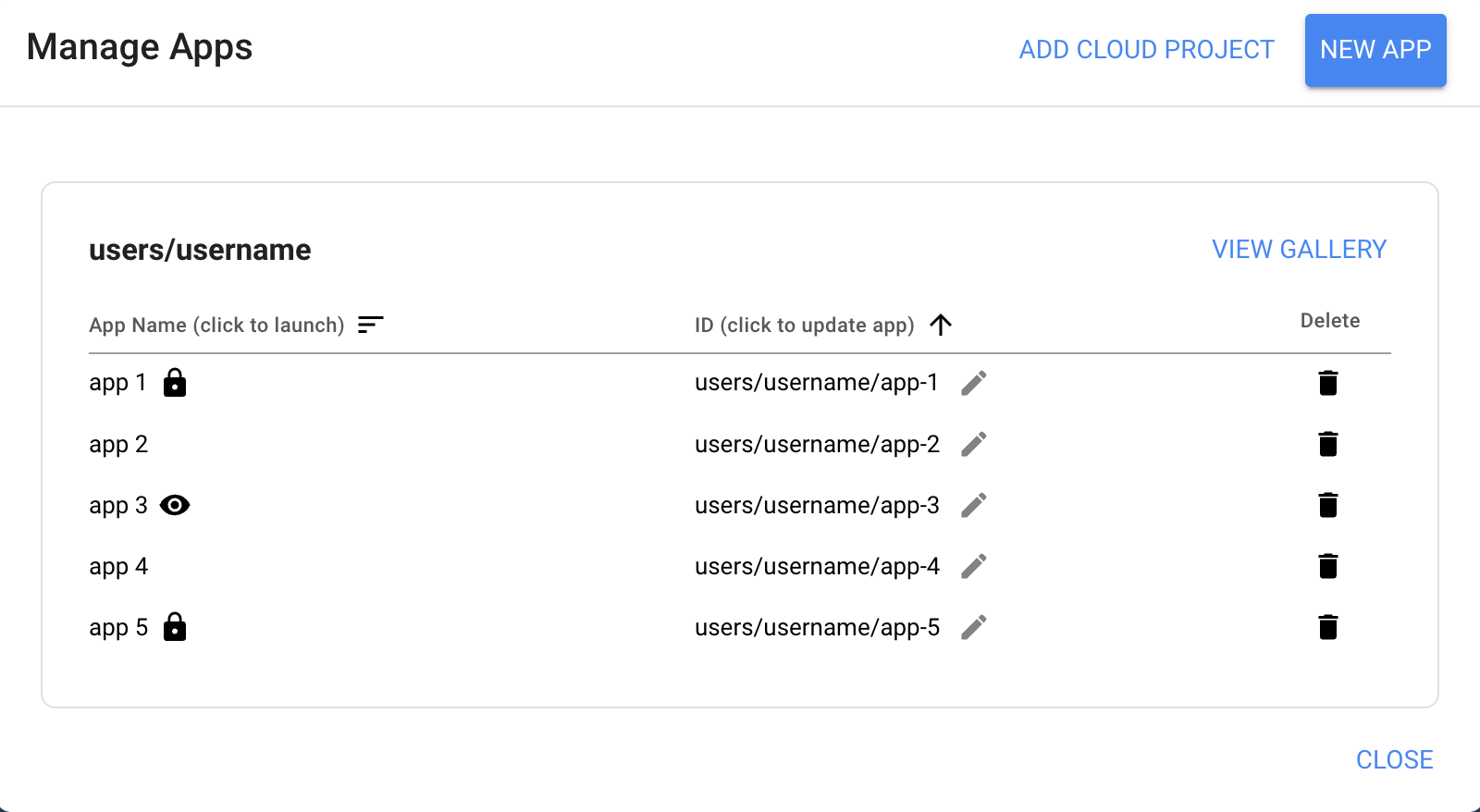This screenshot has width=1480, height=812.
Task: Click CLOSE to dismiss the dialog
Action: (x=1394, y=759)
